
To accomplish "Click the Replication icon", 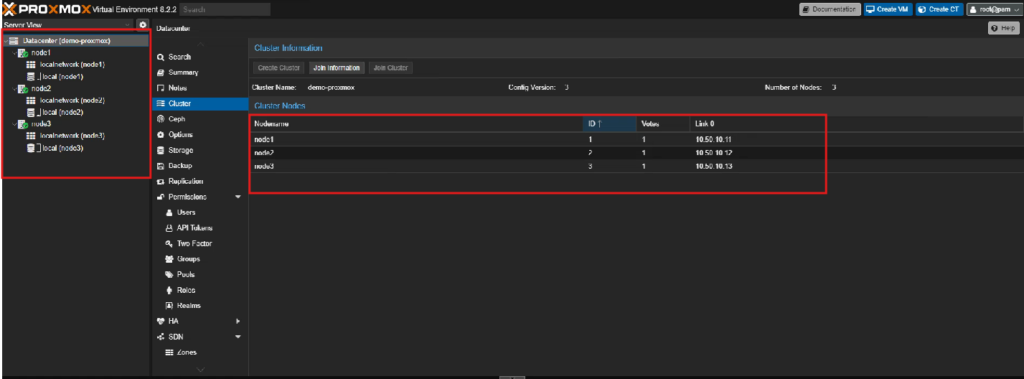I will point(161,182).
